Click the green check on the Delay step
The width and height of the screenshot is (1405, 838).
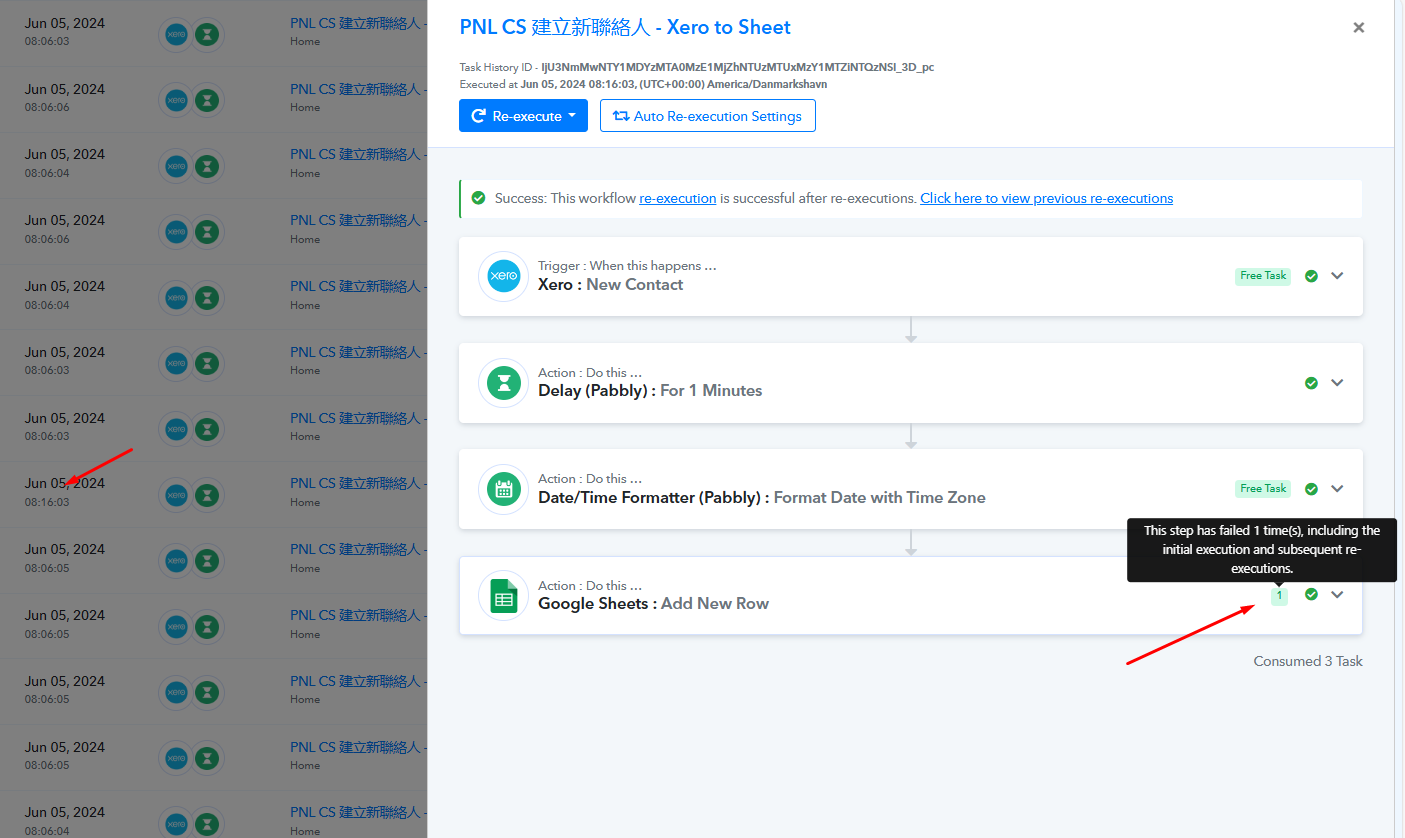(x=1311, y=383)
